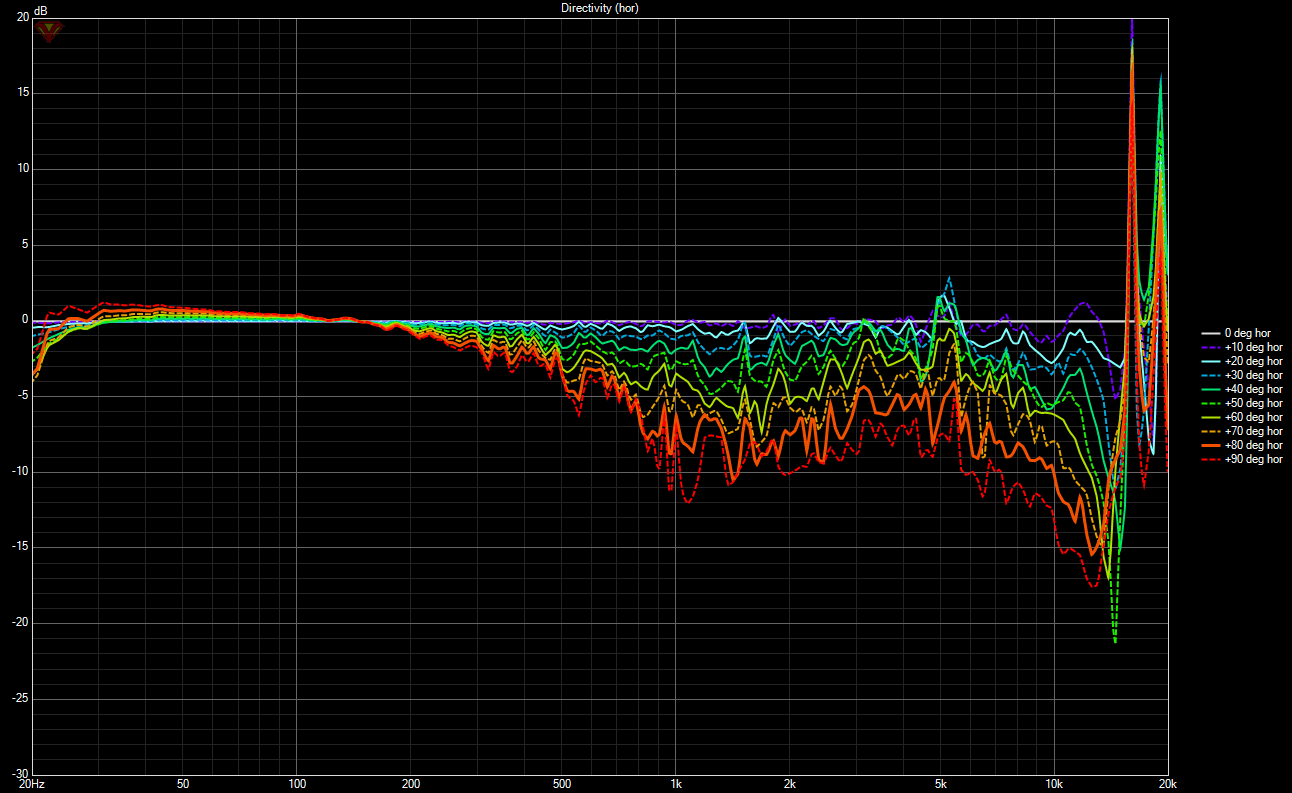Image resolution: width=1292 pixels, height=793 pixels.
Task: Click the "+60 deg hor" legend entry
Action: pyautogui.click(x=1241, y=417)
